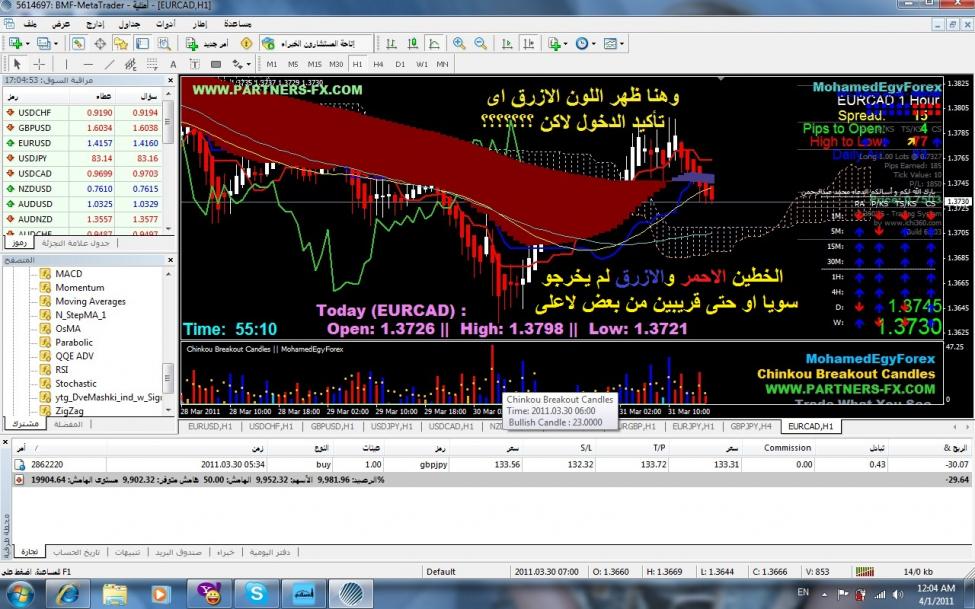Open the Account History terminal tab (تاريخ الحساب)
The image size is (975, 609).
(76, 552)
